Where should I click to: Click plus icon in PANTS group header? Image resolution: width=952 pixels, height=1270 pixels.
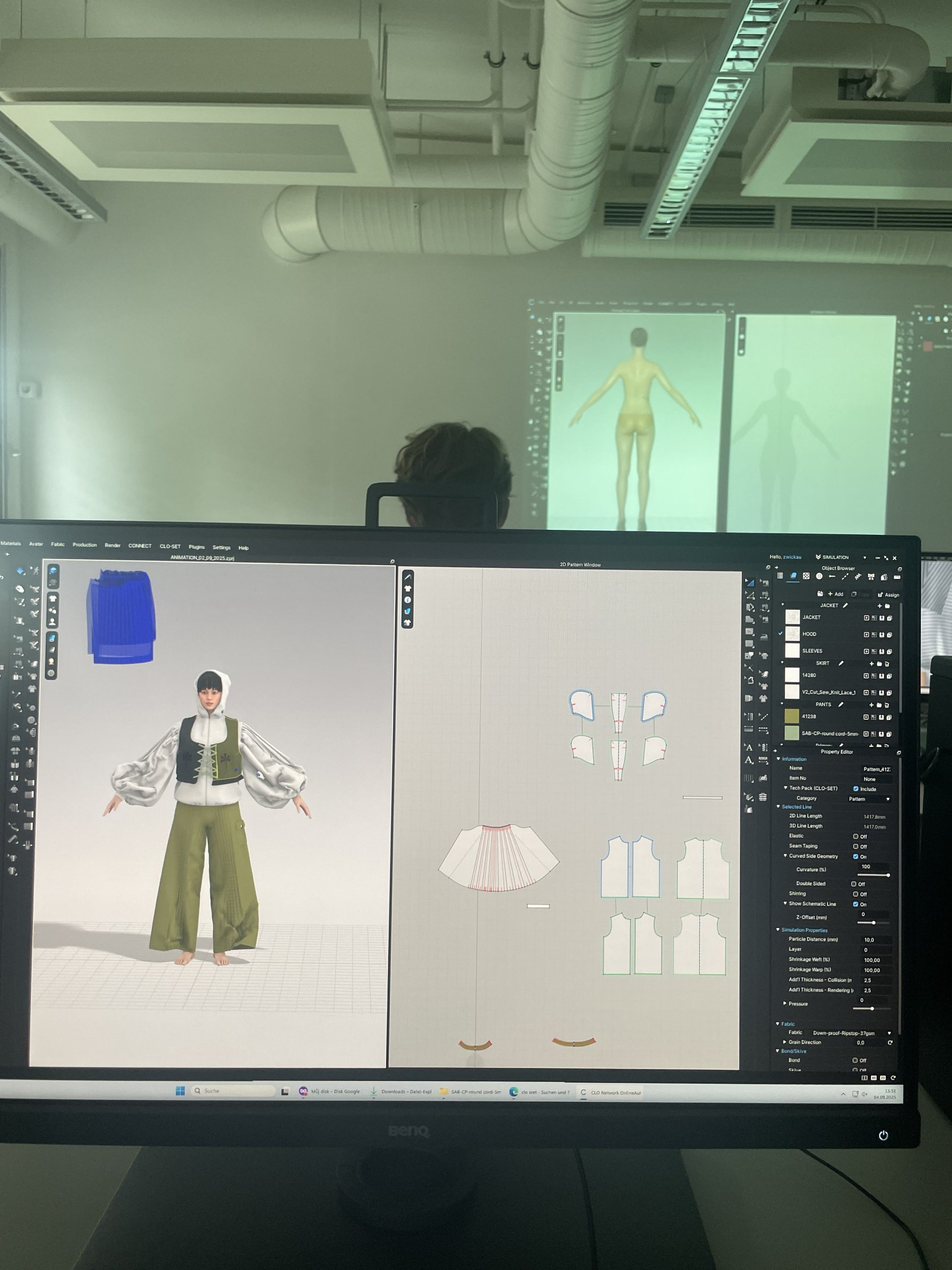(872, 704)
